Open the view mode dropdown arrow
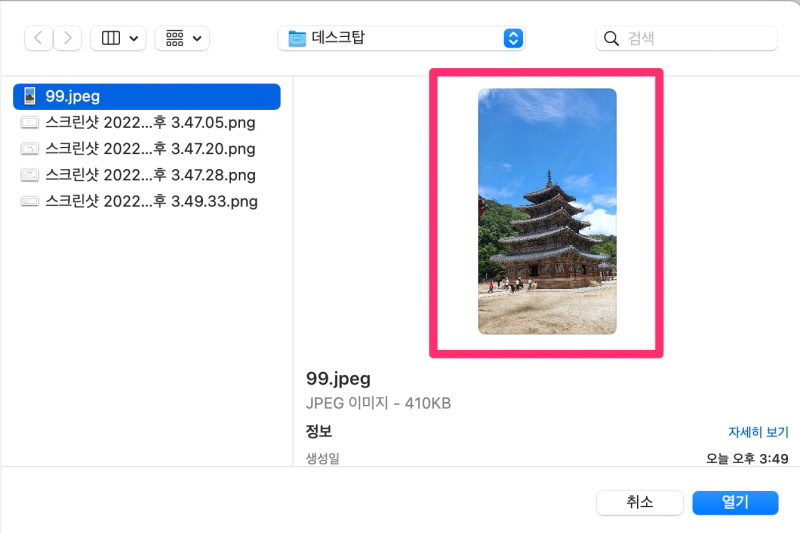 click(x=134, y=38)
